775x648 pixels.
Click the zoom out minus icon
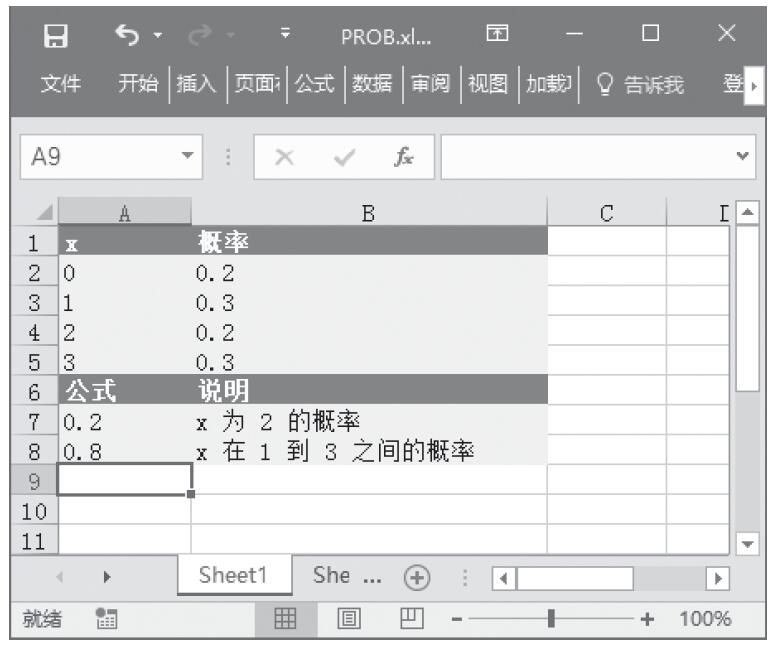click(457, 620)
